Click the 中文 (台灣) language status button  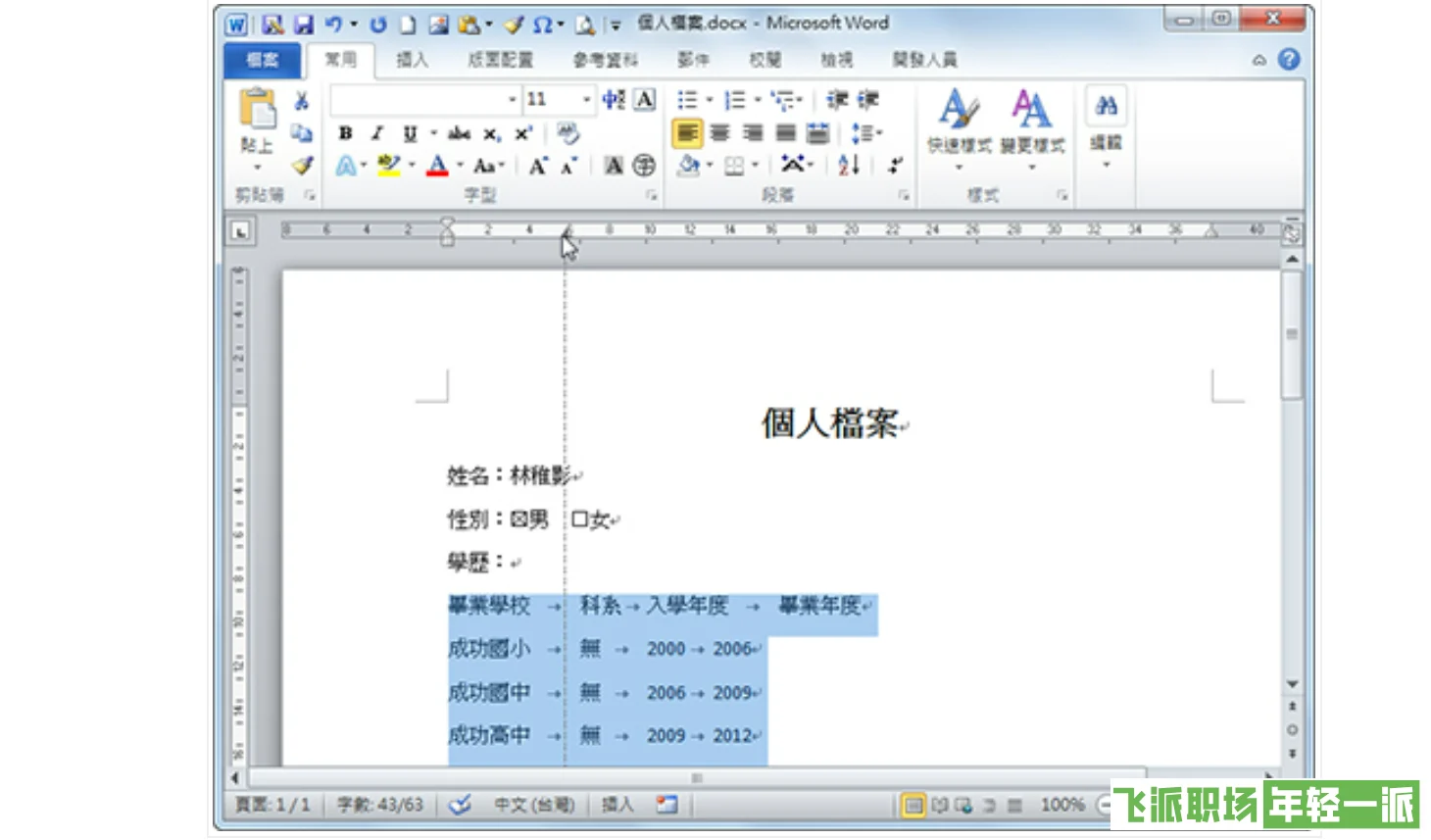(534, 805)
